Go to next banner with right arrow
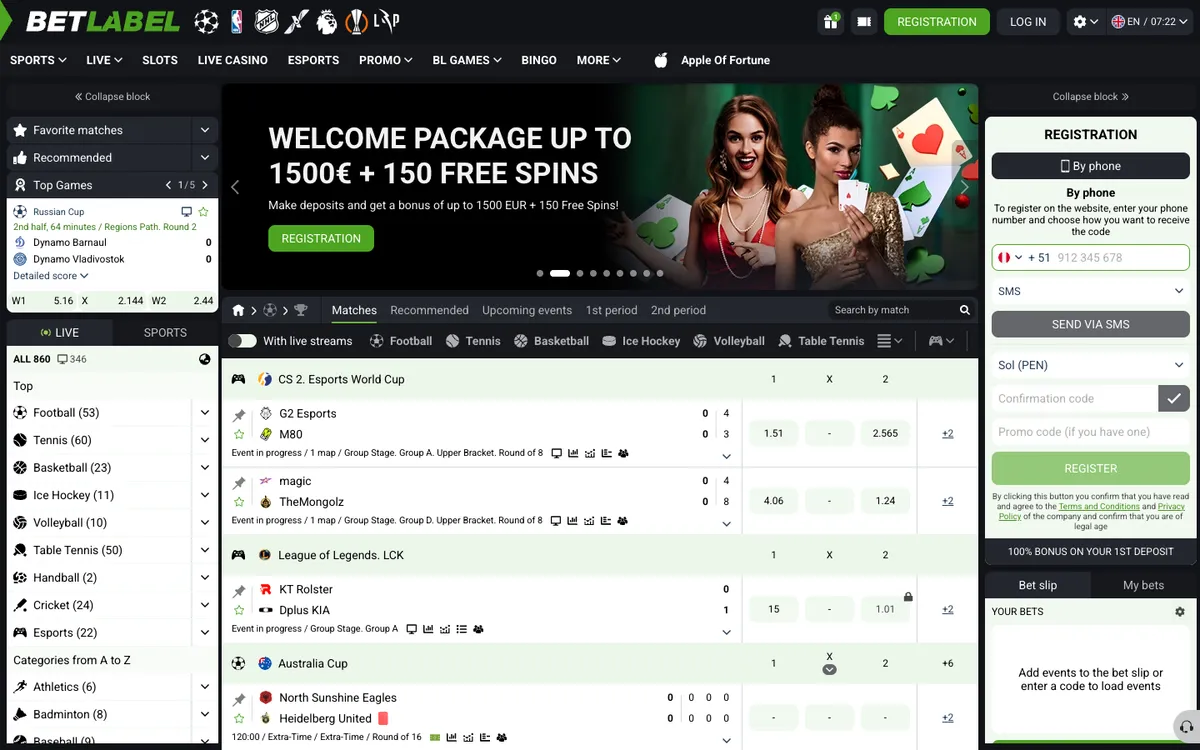The image size is (1200, 750). click(x=965, y=187)
